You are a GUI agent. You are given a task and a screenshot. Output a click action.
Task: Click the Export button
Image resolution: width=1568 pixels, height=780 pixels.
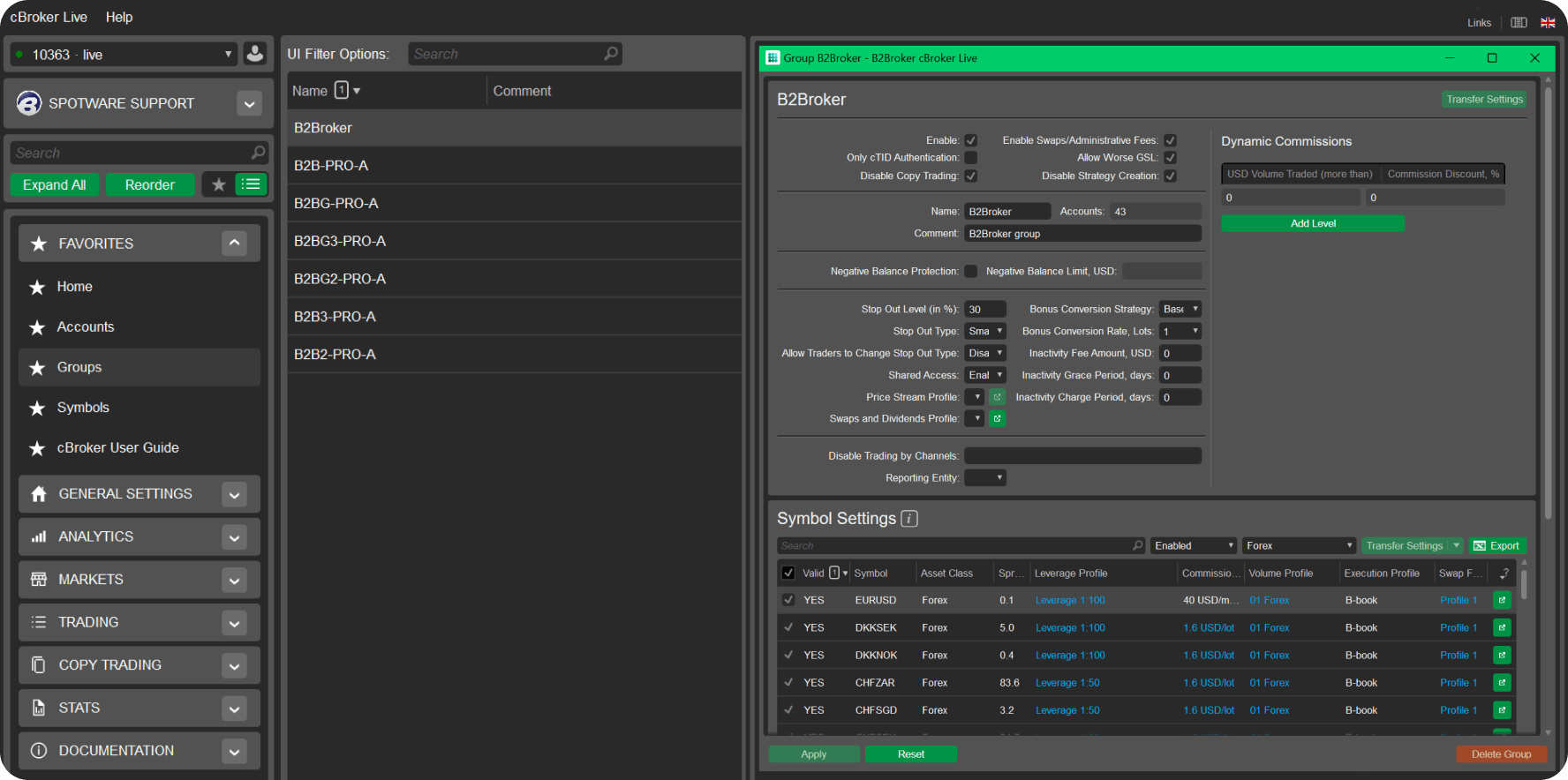[1497, 545]
